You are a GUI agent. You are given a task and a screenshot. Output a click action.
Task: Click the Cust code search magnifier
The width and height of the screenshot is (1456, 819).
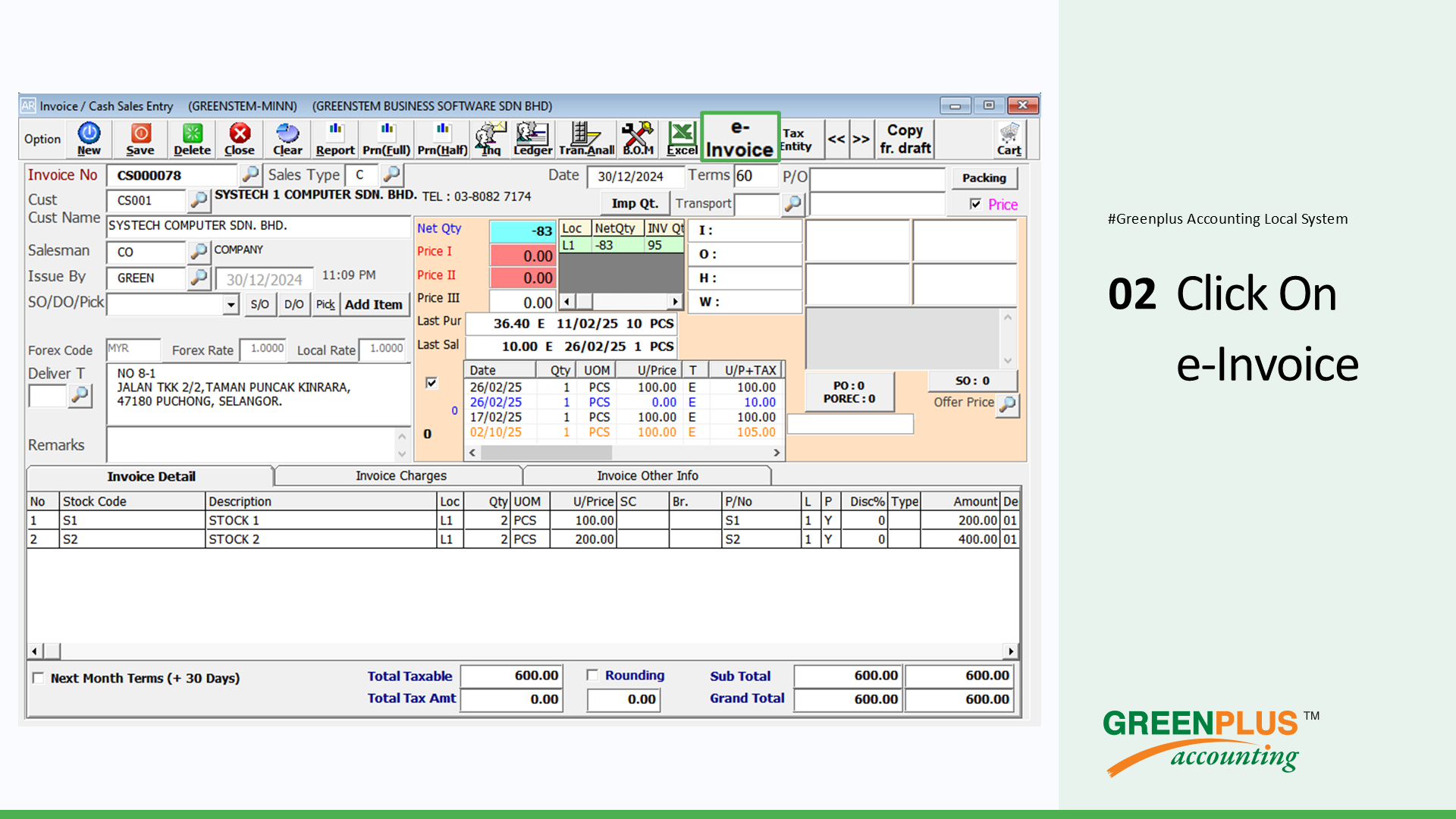pos(199,200)
